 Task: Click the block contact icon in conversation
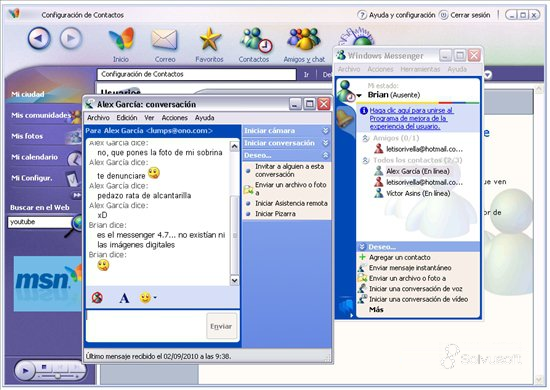pos(97,298)
